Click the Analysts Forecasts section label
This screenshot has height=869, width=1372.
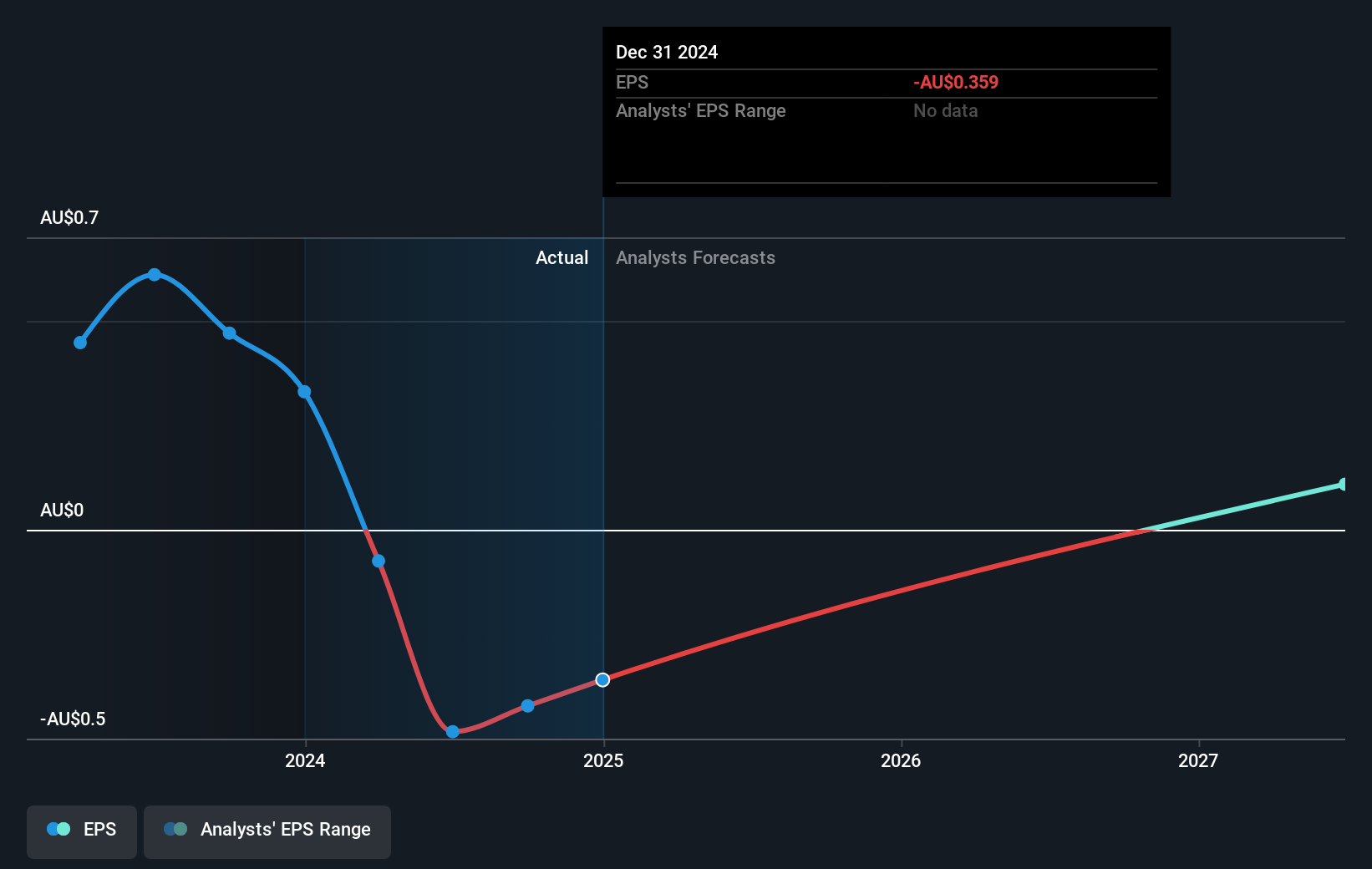click(695, 258)
